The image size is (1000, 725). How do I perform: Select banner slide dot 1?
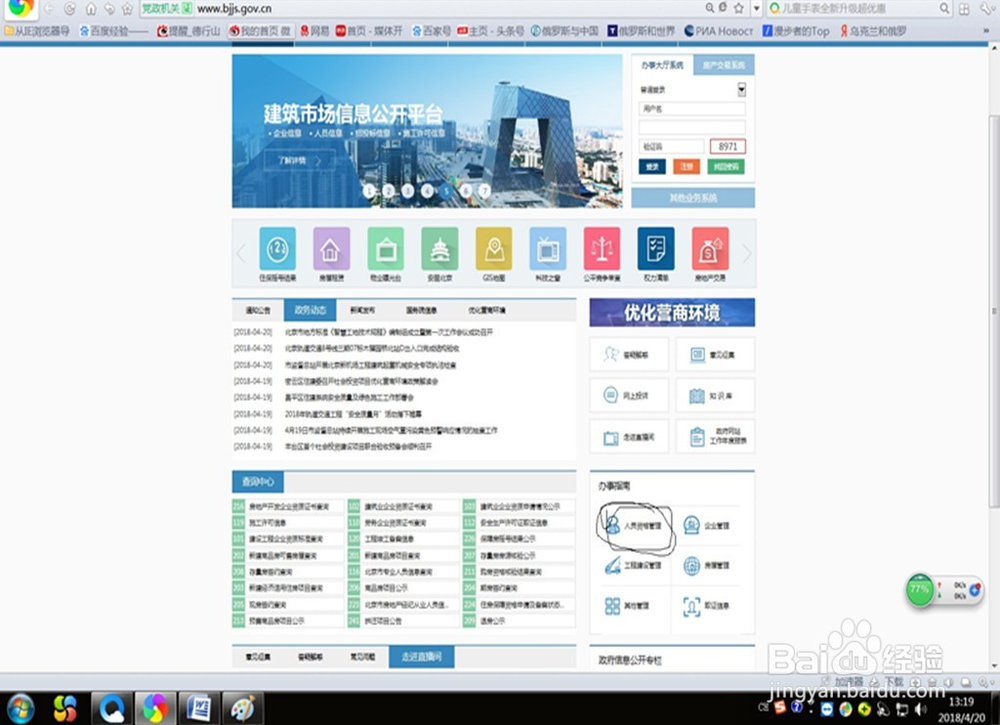point(369,191)
